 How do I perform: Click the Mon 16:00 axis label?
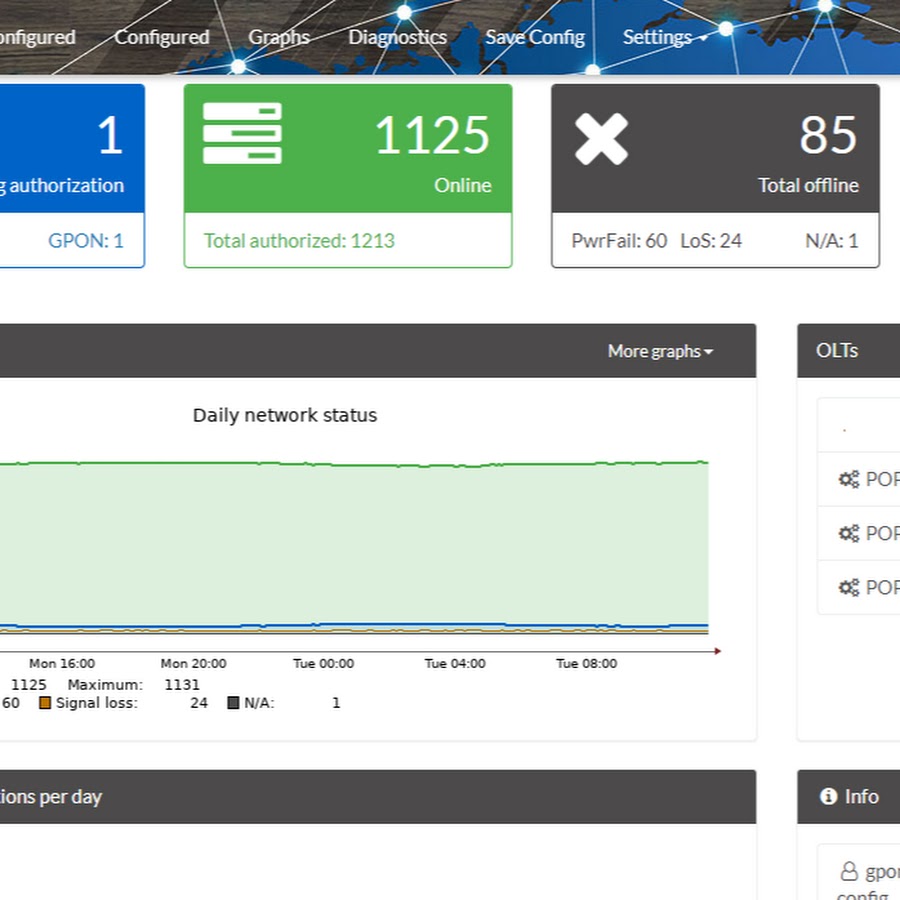(x=62, y=664)
